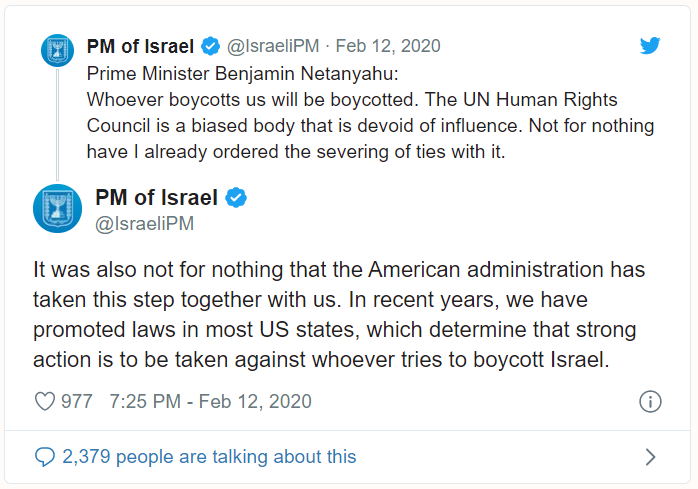Click PM of Israel name in parent tweet
Image resolution: width=698 pixels, height=489 pixels.
[140, 46]
